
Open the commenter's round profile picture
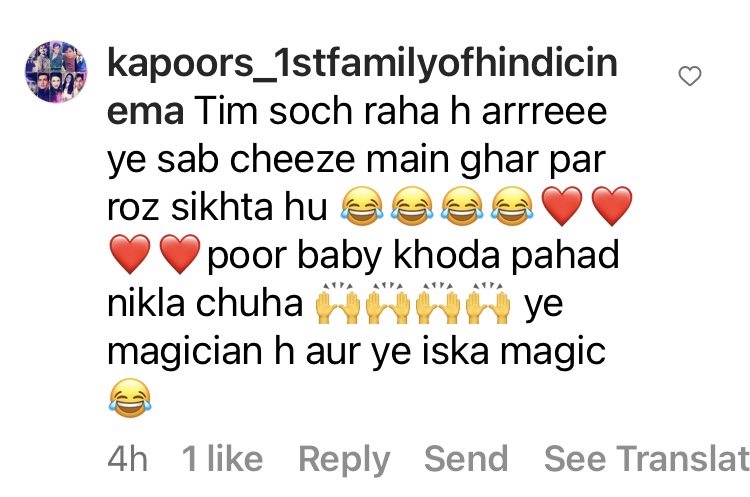pos(56,72)
